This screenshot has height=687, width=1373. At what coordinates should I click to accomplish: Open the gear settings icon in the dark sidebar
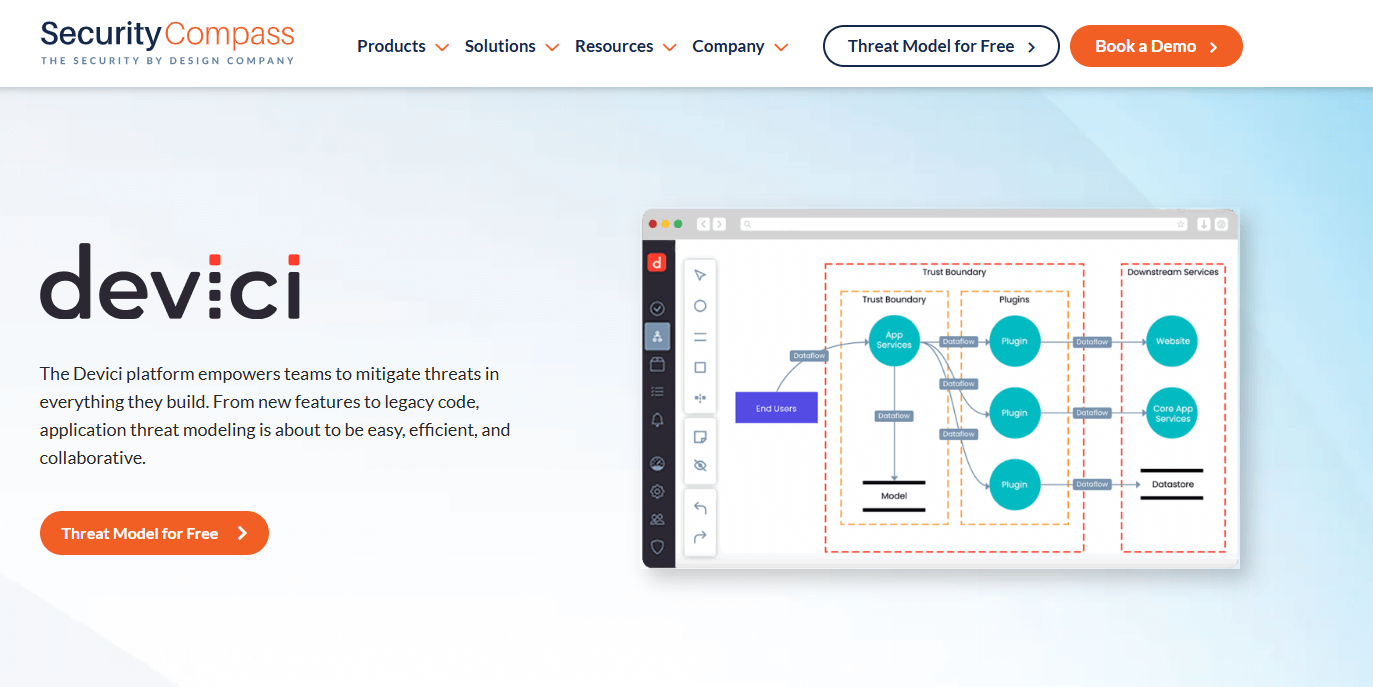658,491
